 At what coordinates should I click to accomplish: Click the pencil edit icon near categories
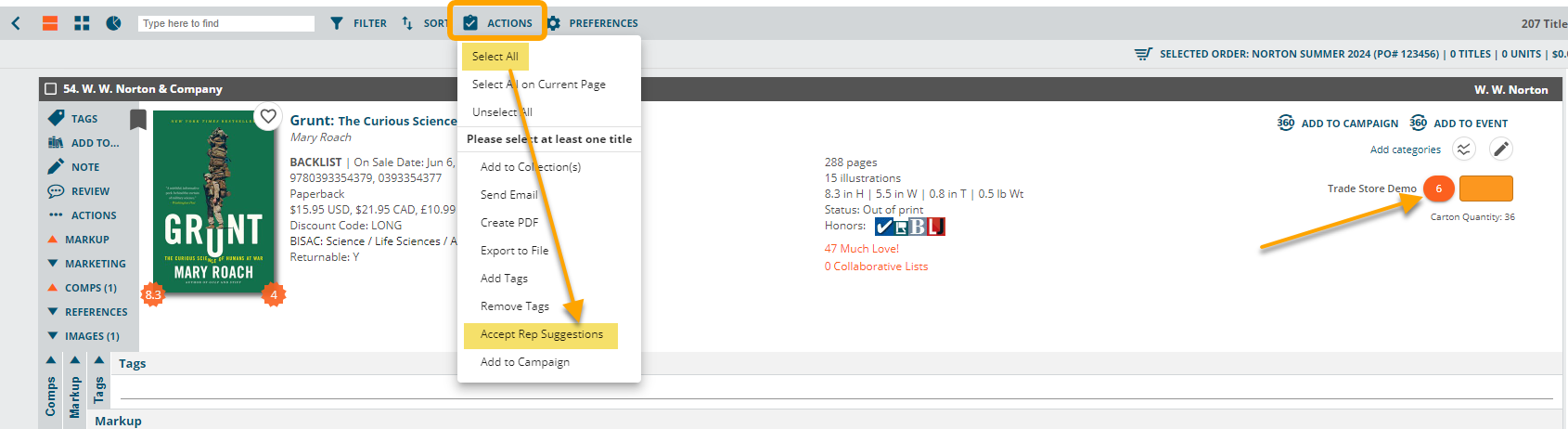(1501, 149)
